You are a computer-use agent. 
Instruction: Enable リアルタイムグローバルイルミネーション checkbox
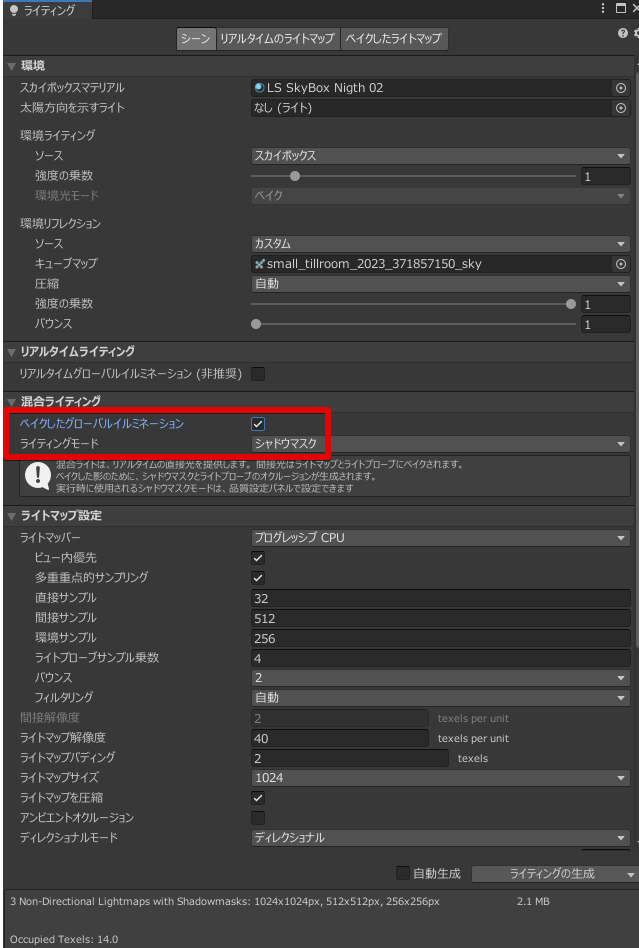click(258, 374)
